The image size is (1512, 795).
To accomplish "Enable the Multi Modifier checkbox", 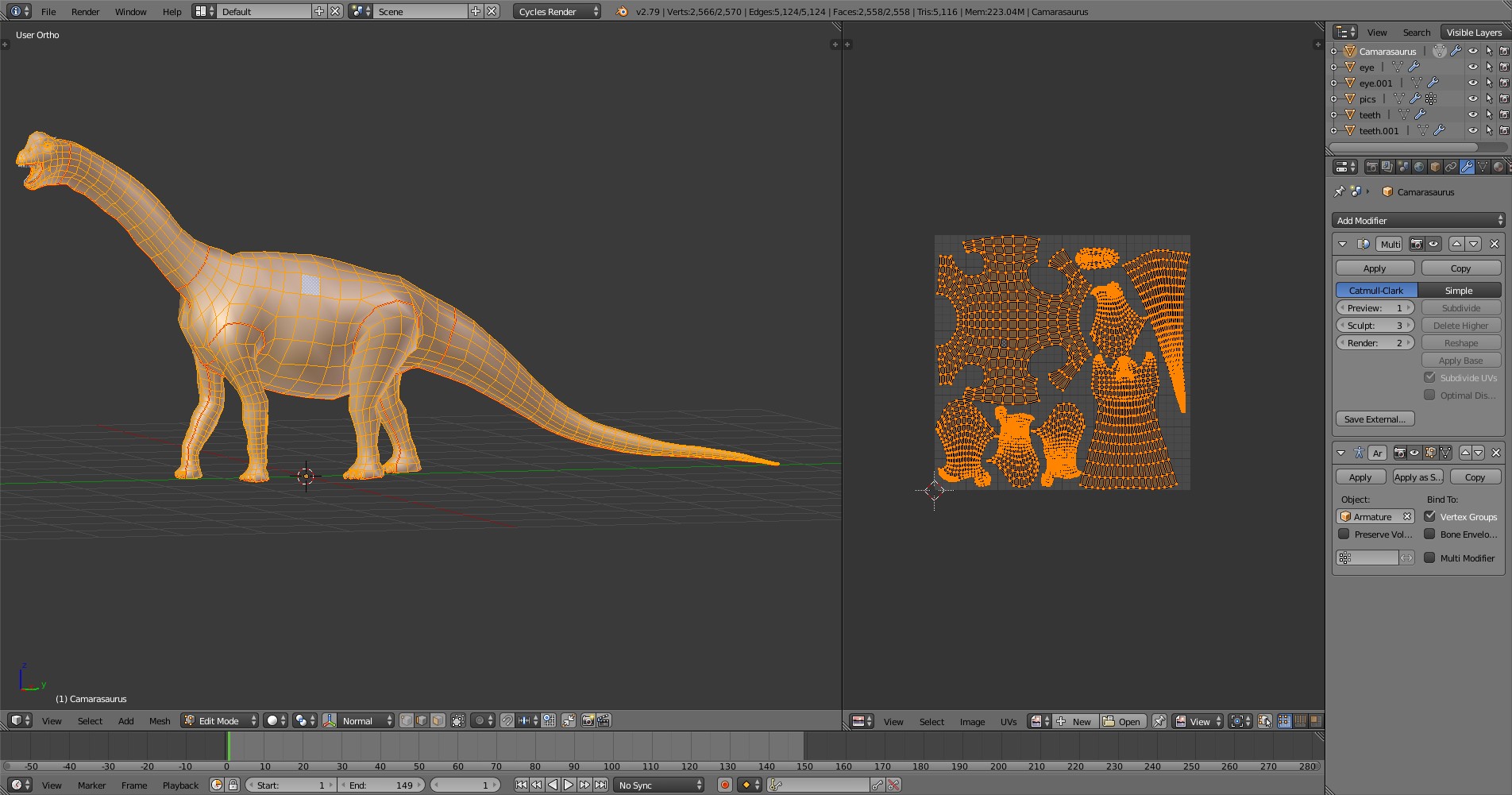I will [1430, 558].
